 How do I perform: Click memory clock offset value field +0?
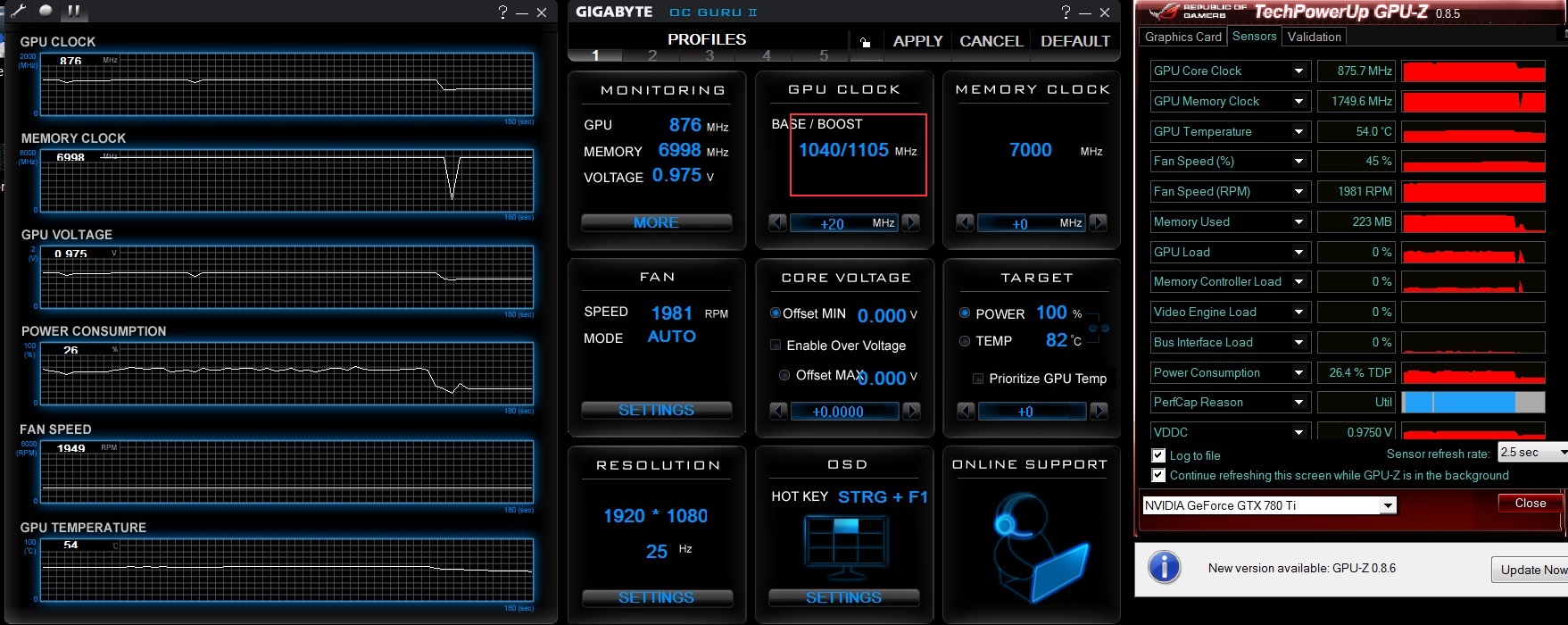pyautogui.click(x=1032, y=223)
